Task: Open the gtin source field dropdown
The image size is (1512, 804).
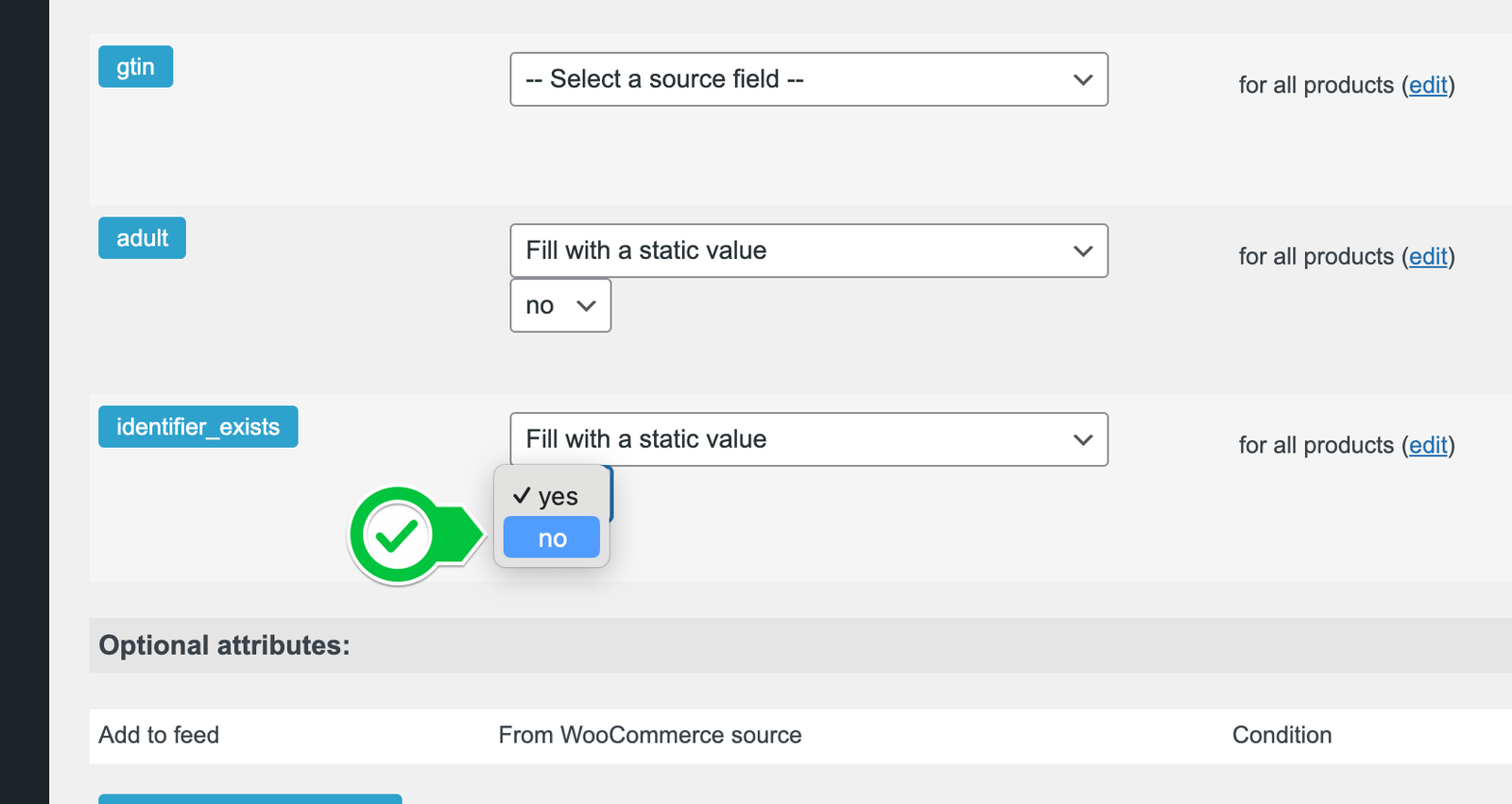Action: point(809,79)
